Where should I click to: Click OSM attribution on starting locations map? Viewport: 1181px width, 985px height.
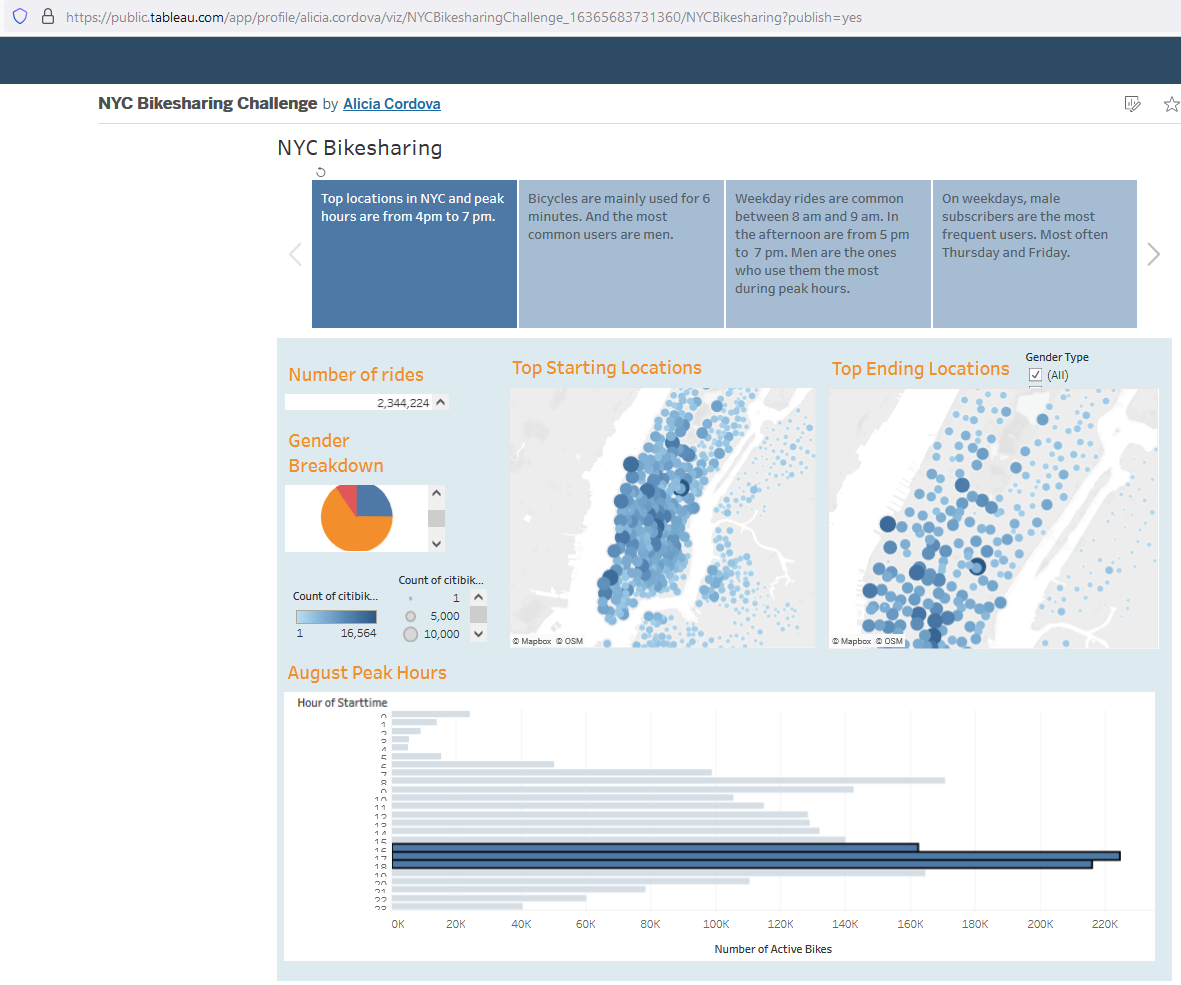pyautogui.click(x=569, y=641)
